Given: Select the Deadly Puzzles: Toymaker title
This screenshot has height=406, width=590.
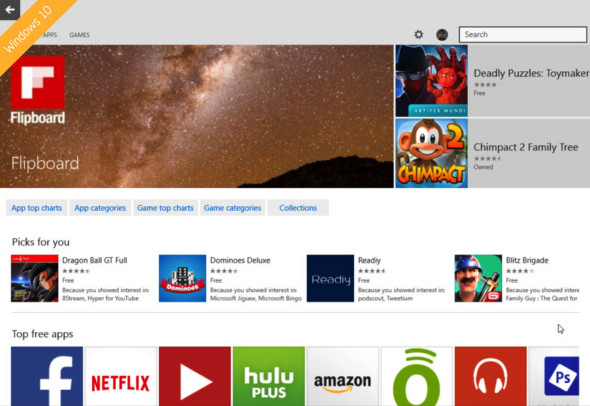Looking at the screenshot, I should click(x=531, y=73).
